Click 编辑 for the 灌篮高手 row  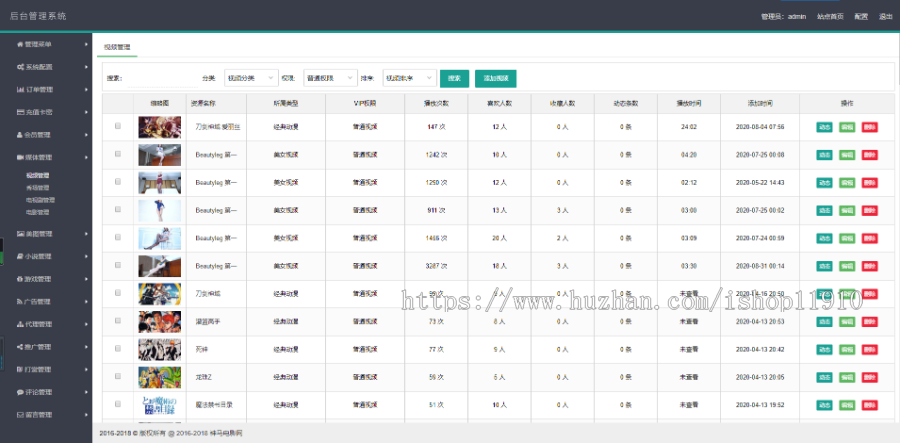[847, 321]
